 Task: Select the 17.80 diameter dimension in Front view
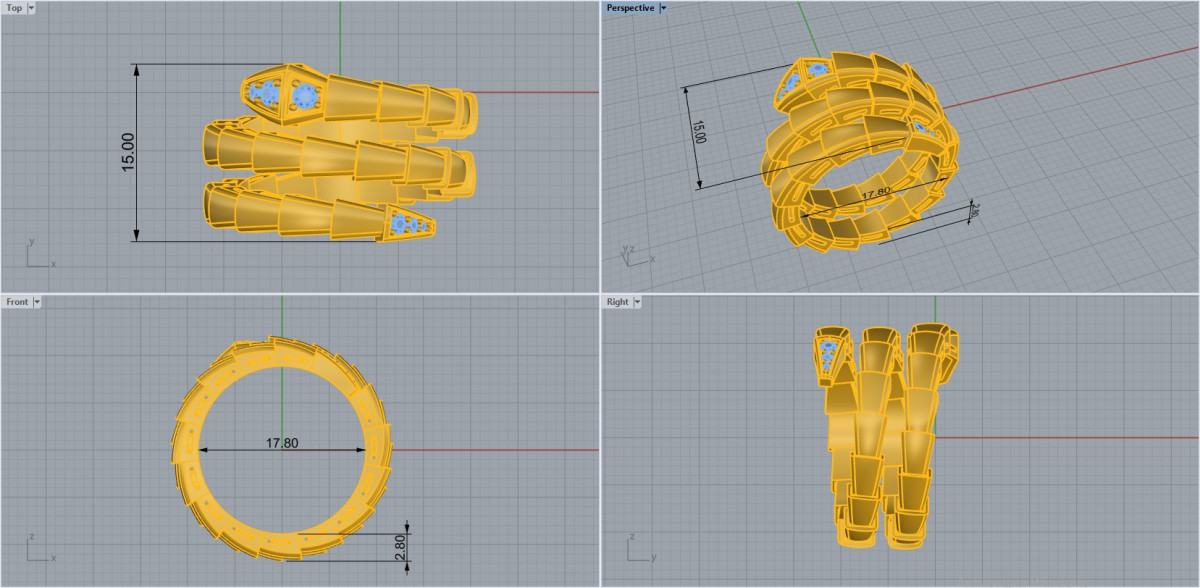282,443
